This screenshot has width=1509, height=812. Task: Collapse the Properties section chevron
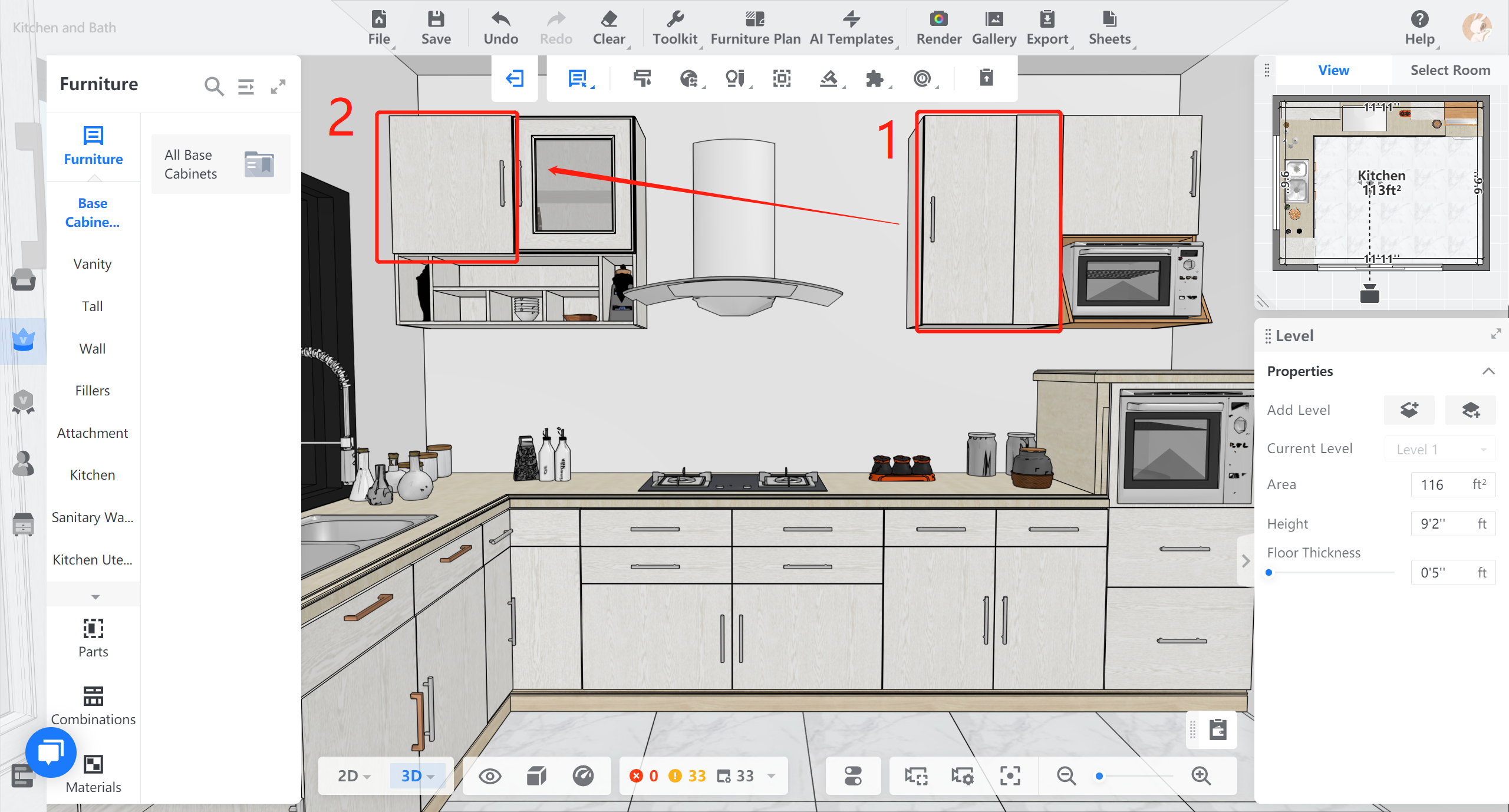point(1488,371)
